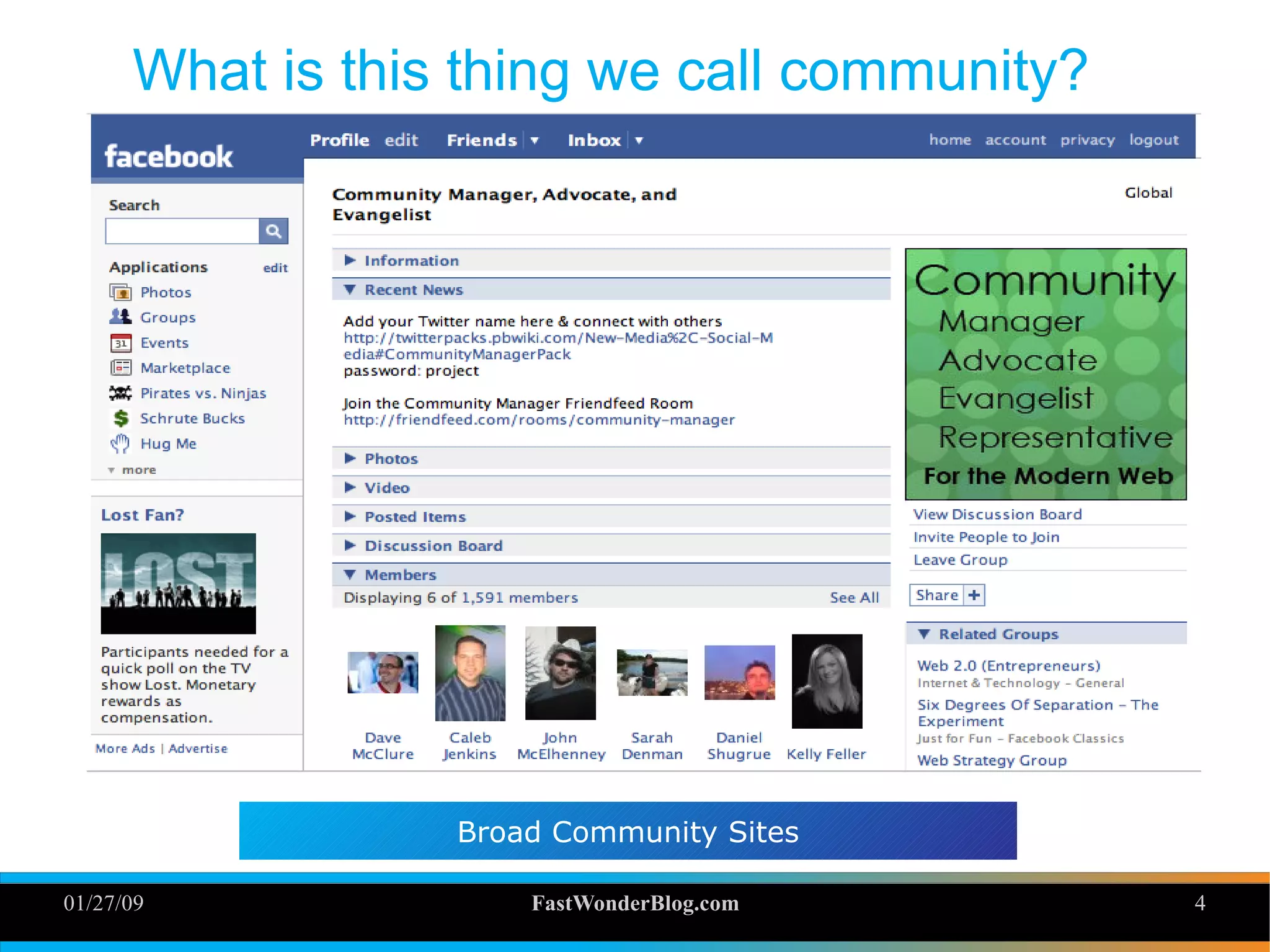This screenshot has height=952, width=1270.
Task: Go to home link in header
Action: [950, 140]
